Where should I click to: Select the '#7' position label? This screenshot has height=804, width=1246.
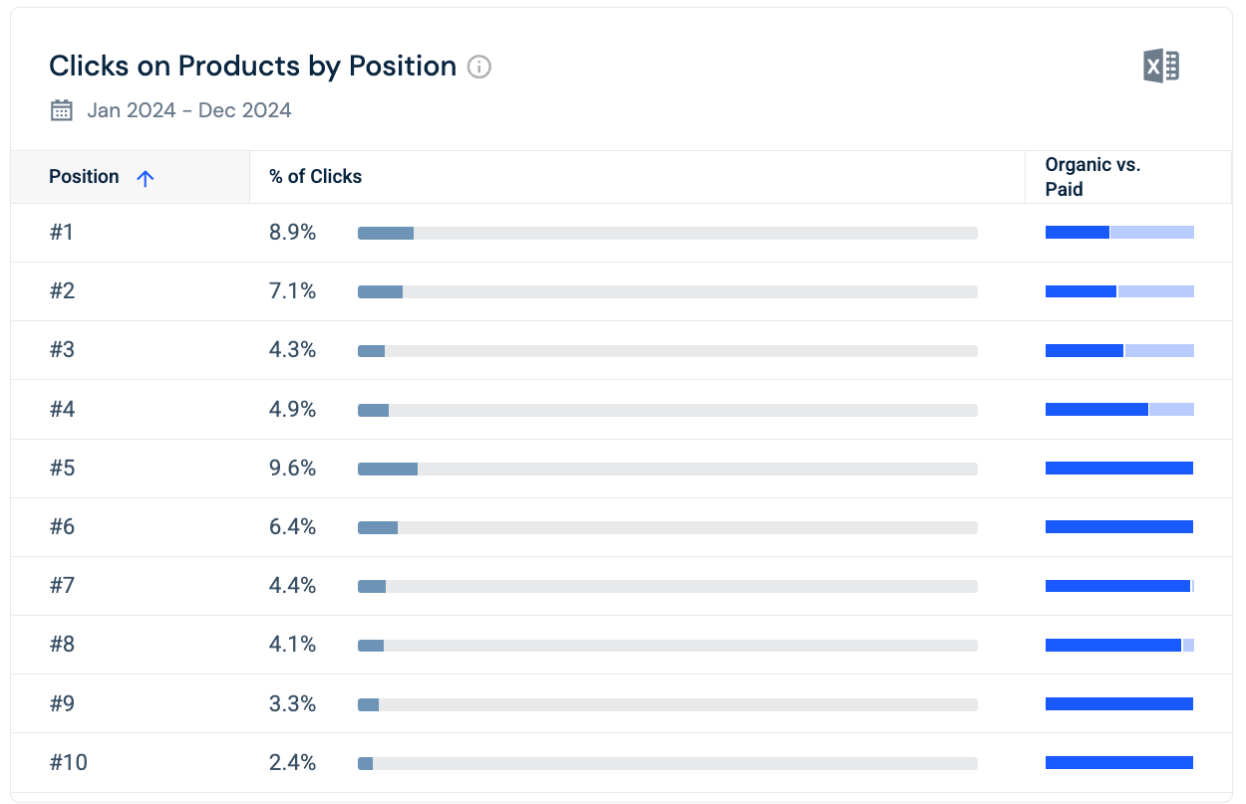point(64,586)
